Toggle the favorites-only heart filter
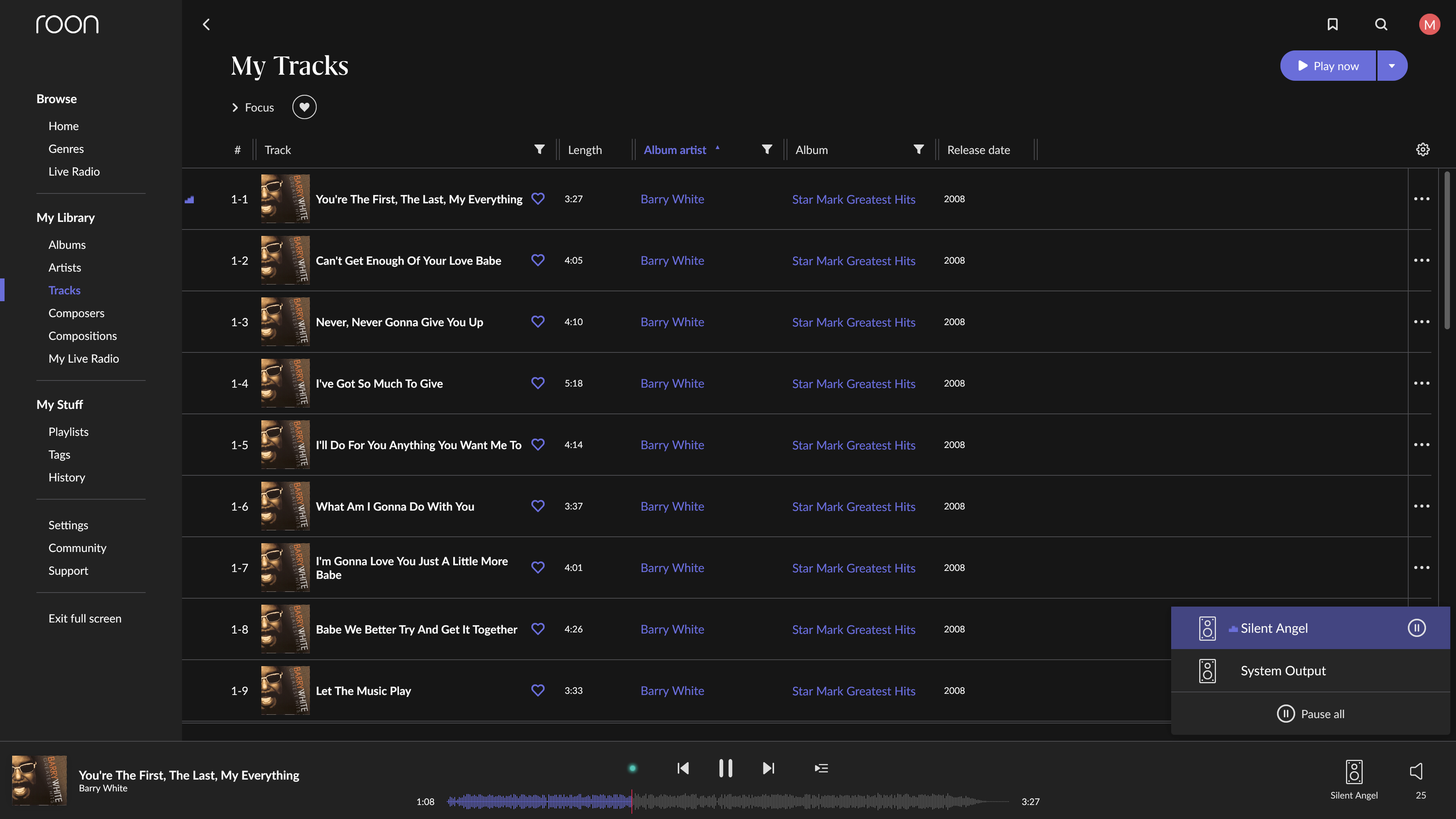The width and height of the screenshot is (1456, 819). (304, 107)
